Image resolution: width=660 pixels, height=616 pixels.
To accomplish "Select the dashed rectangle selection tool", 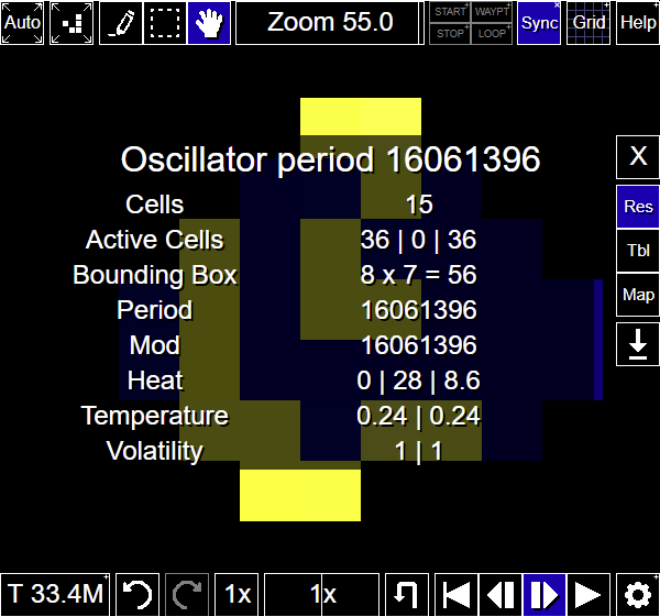I will pyautogui.click(x=165, y=23).
